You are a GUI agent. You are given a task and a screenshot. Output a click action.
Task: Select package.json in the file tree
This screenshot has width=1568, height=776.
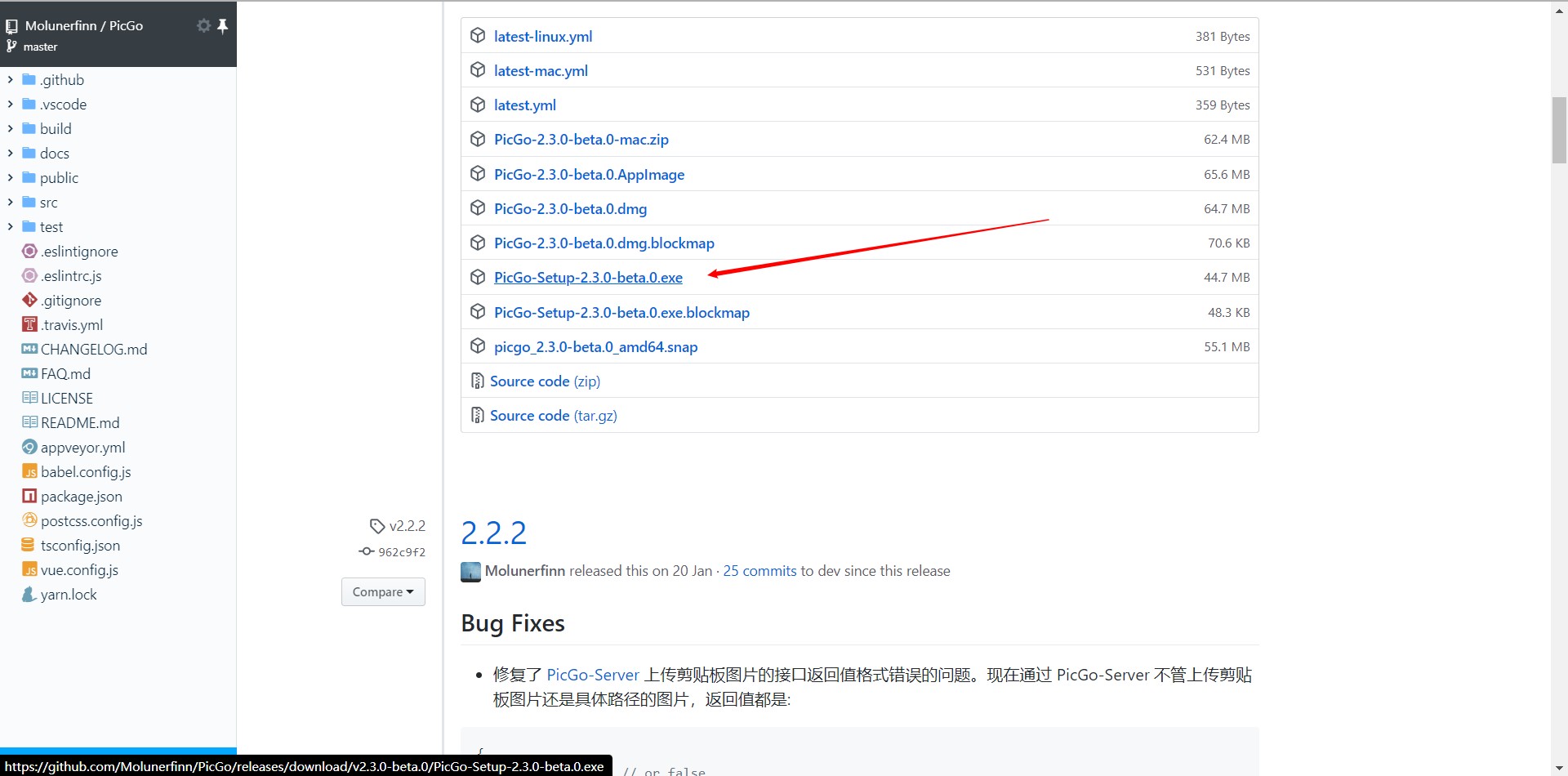(x=82, y=497)
